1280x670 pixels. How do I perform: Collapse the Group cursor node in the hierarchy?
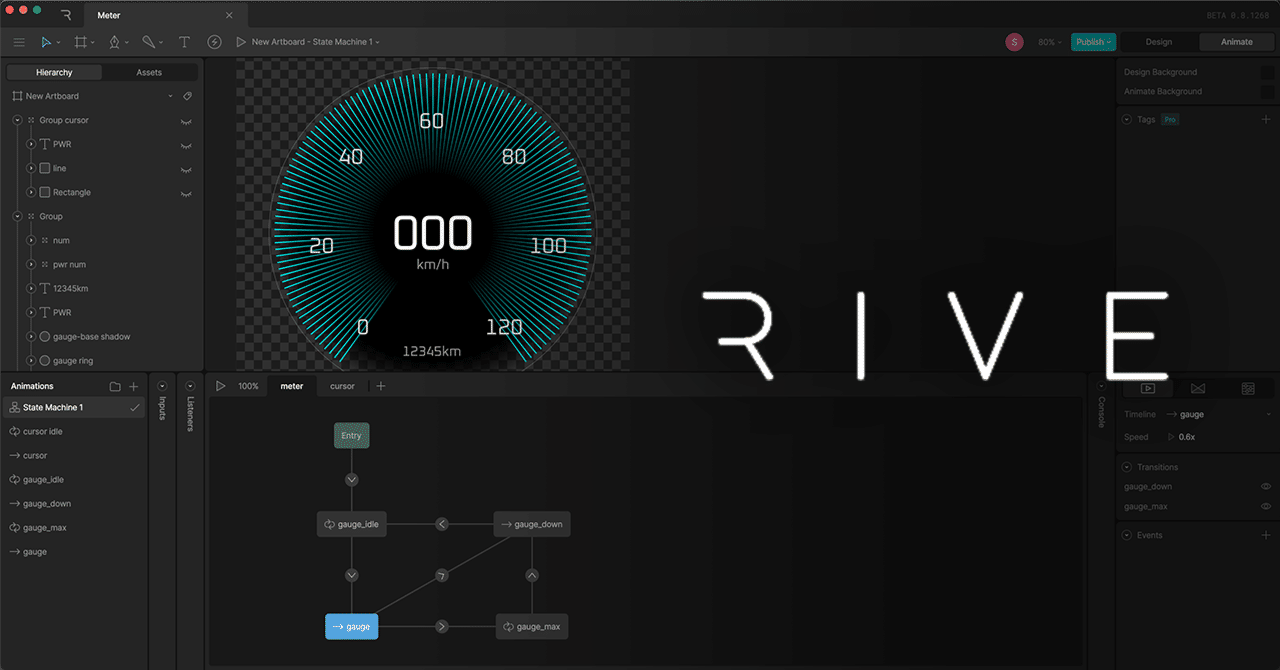pyautogui.click(x=16, y=121)
